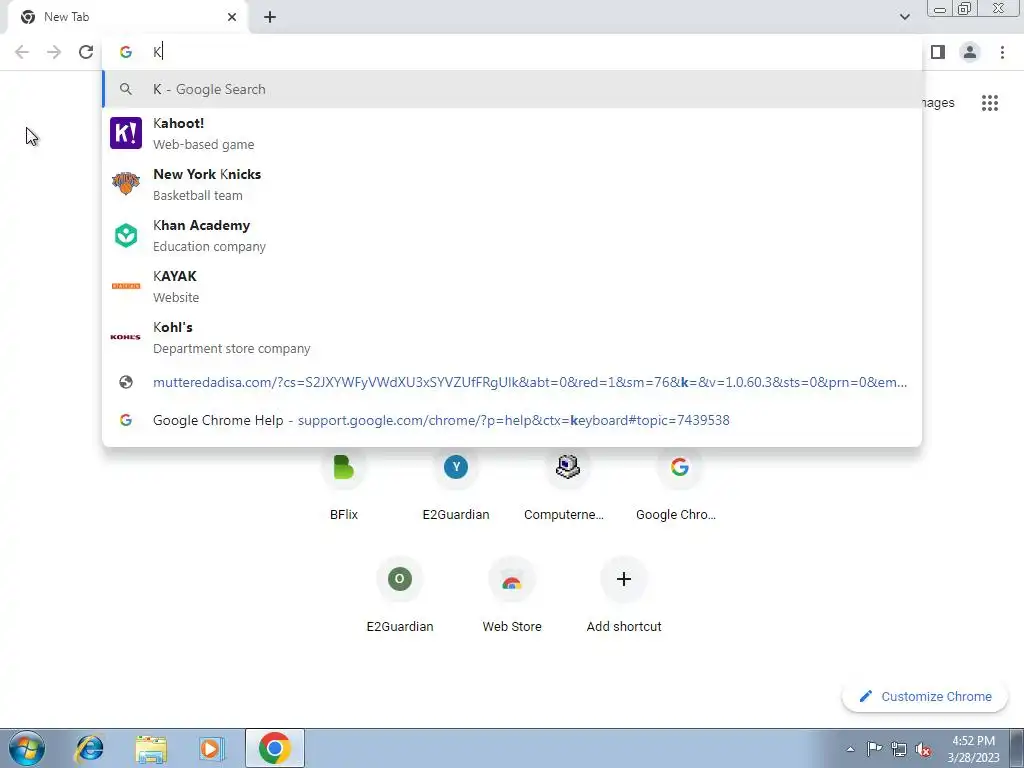The image size is (1024, 768).
Task: Expand the tab search dropdown arrow
Action: [904, 17]
